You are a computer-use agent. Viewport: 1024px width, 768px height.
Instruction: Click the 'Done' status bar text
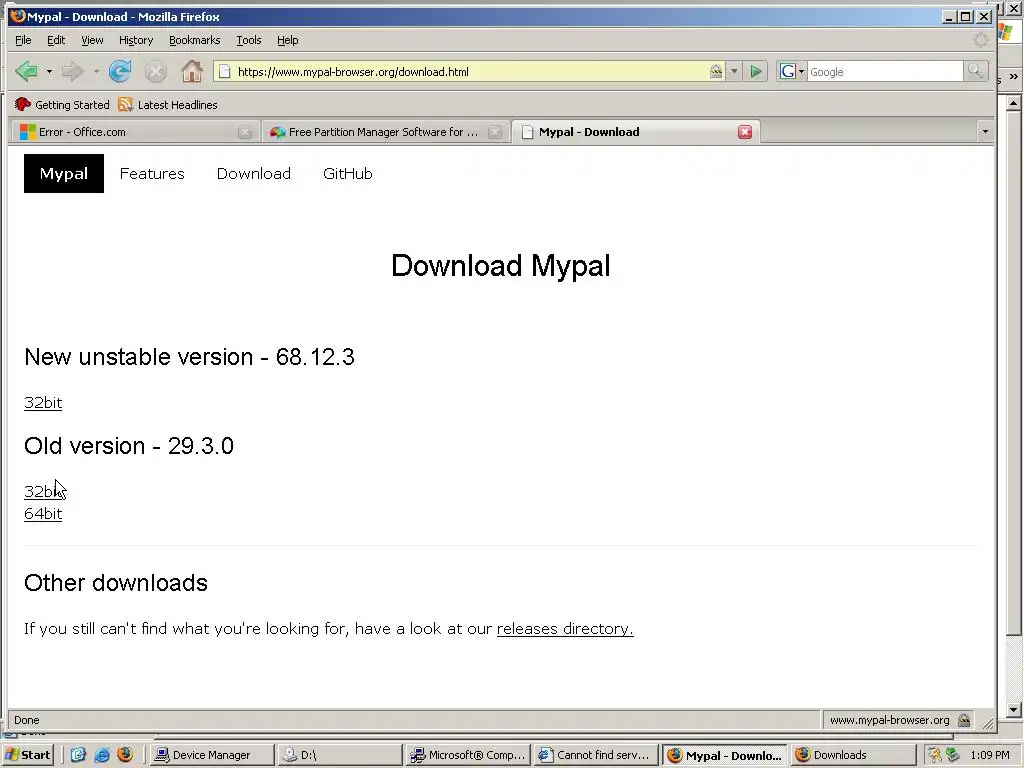[27, 720]
